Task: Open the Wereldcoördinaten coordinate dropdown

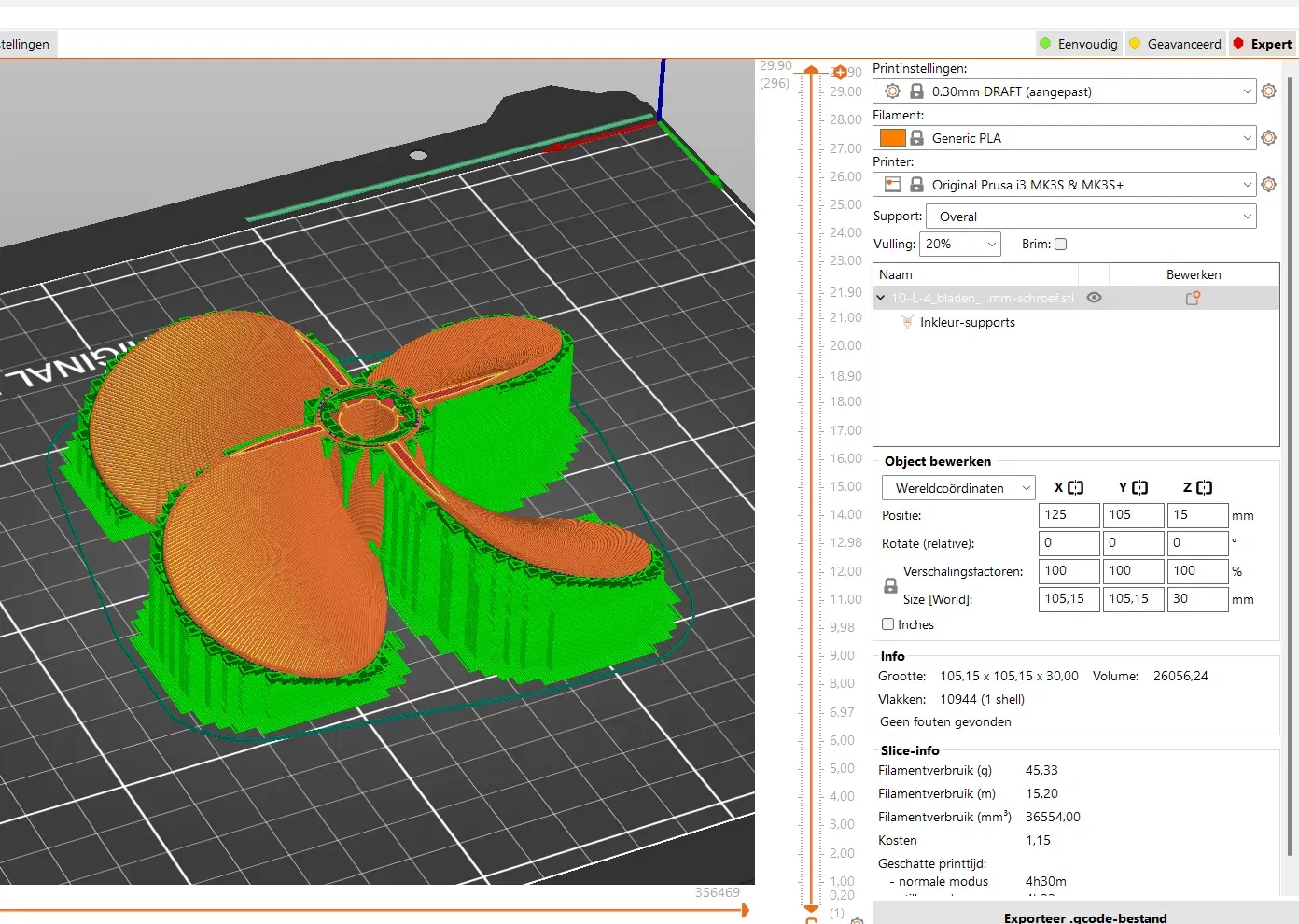Action: point(958,488)
